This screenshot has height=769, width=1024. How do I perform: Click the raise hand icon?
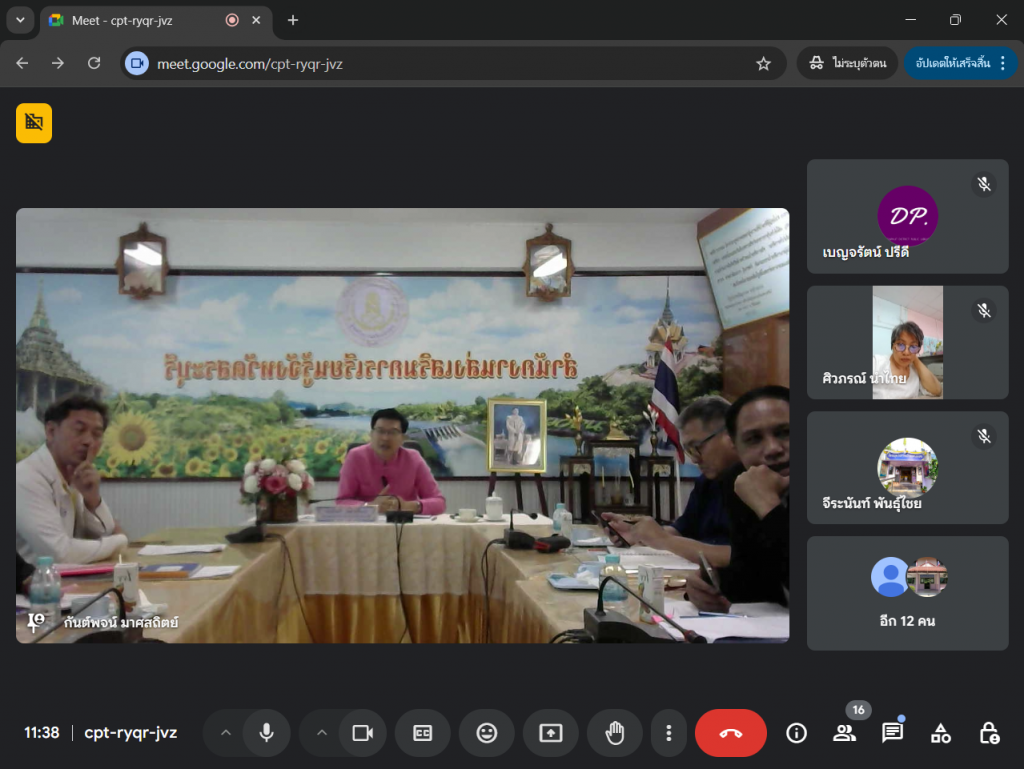point(614,733)
